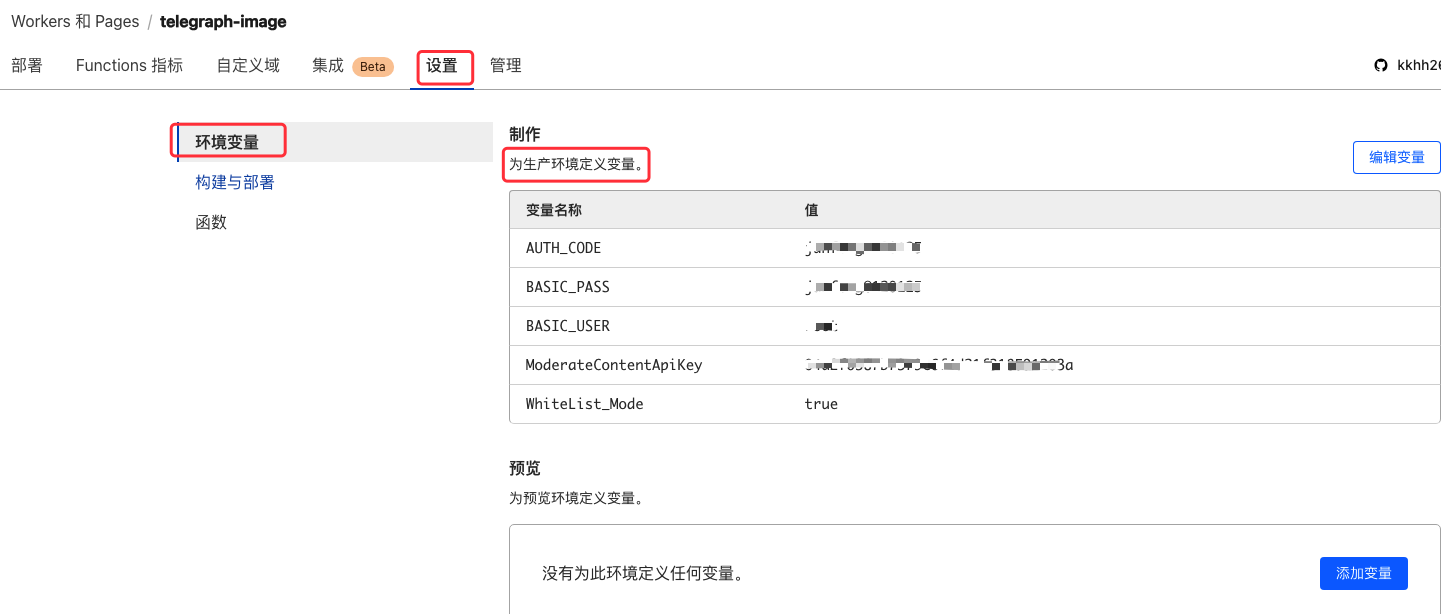Image resolution: width=1441 pixels, height=614 pixels.
Task: Click the 预览 section heading
Action: click(x=525, y=468)
